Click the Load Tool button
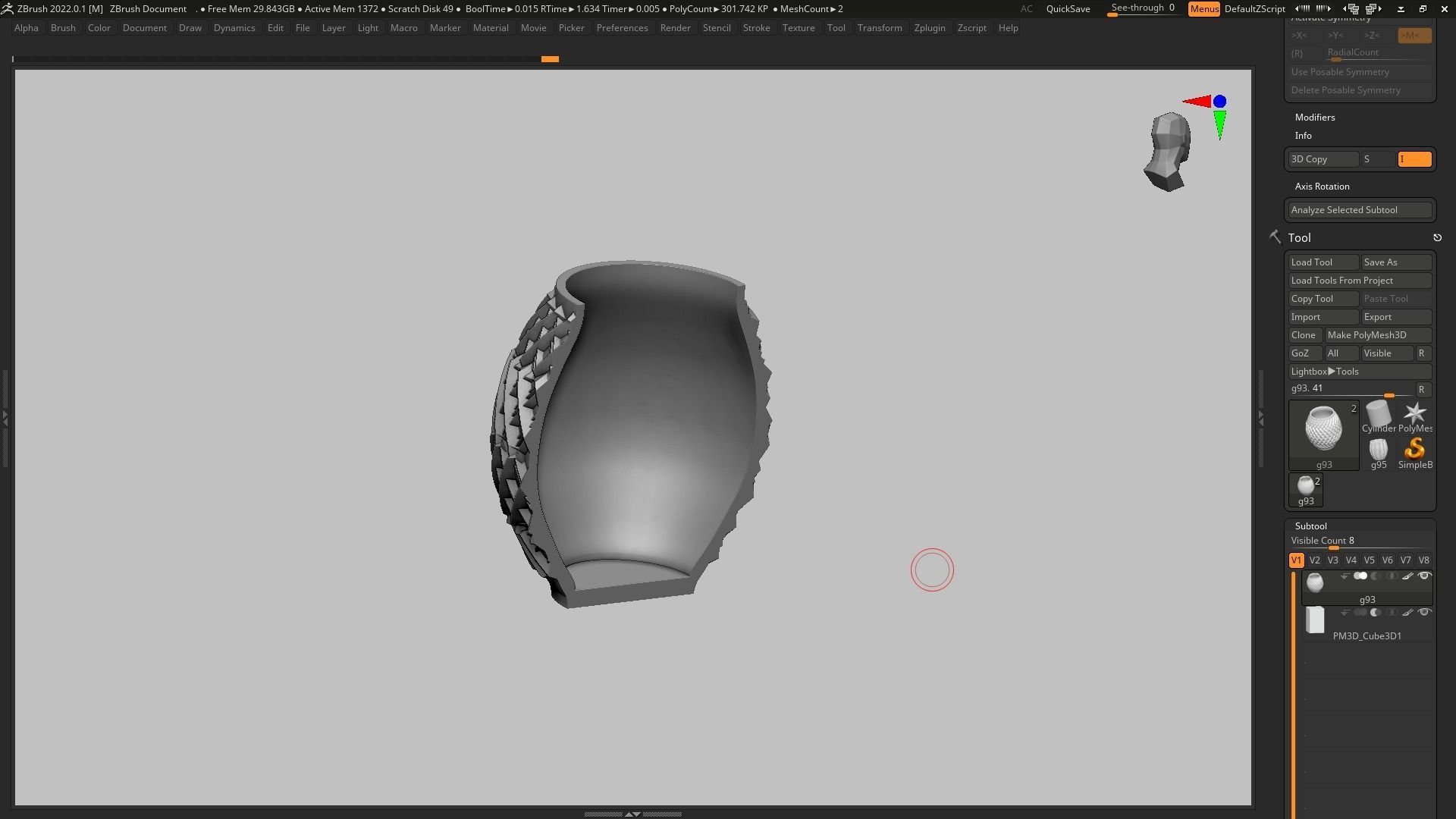The height and width of the screenshot is (819, 1456). pyautogui.click(x=1323, y=262)
